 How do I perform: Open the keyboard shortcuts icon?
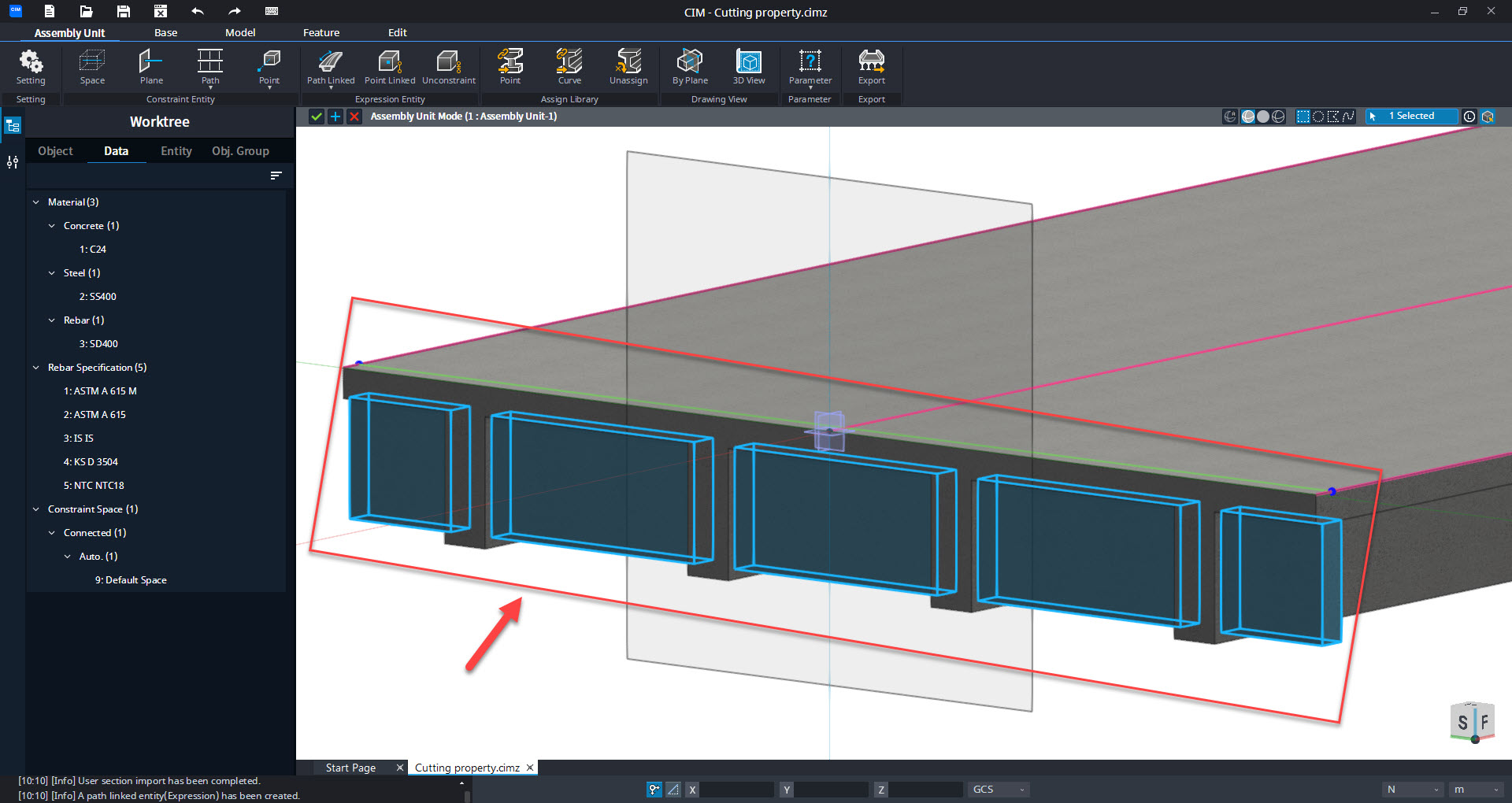point(272,11)
